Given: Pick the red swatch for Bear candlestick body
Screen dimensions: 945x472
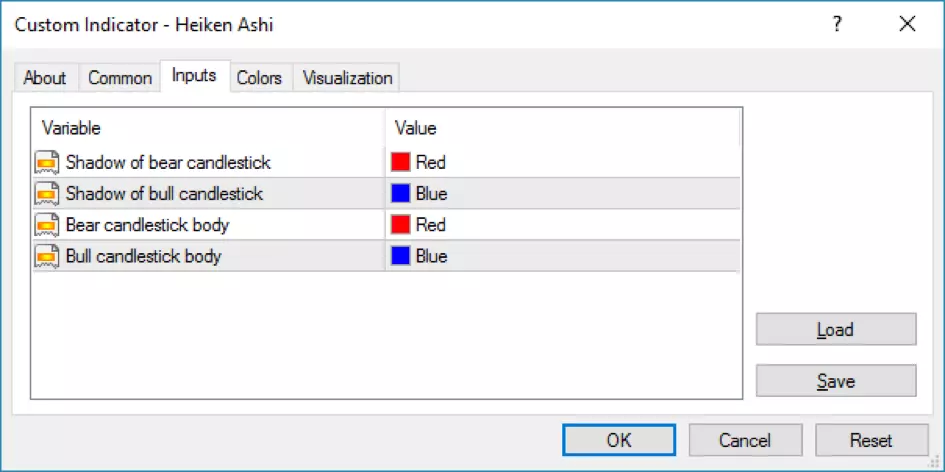Looking at the screenshot, I should point(400,225).
